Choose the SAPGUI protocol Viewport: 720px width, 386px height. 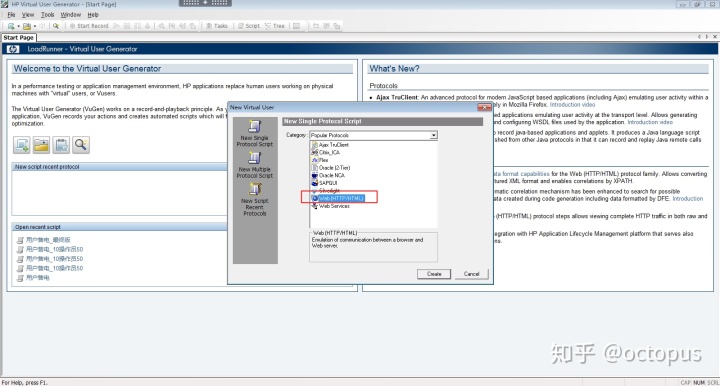(x=328, y=183)
